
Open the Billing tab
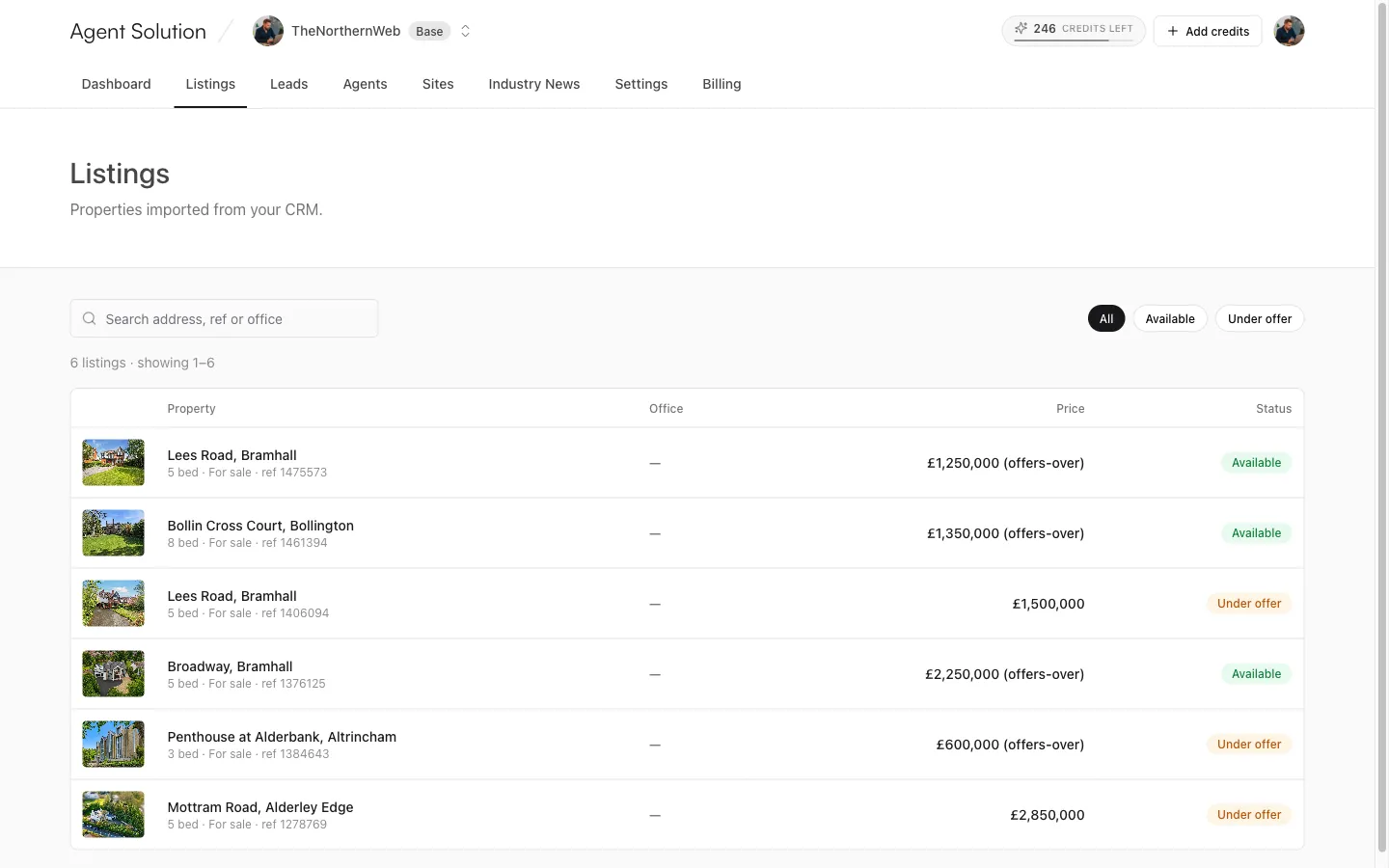722,84
